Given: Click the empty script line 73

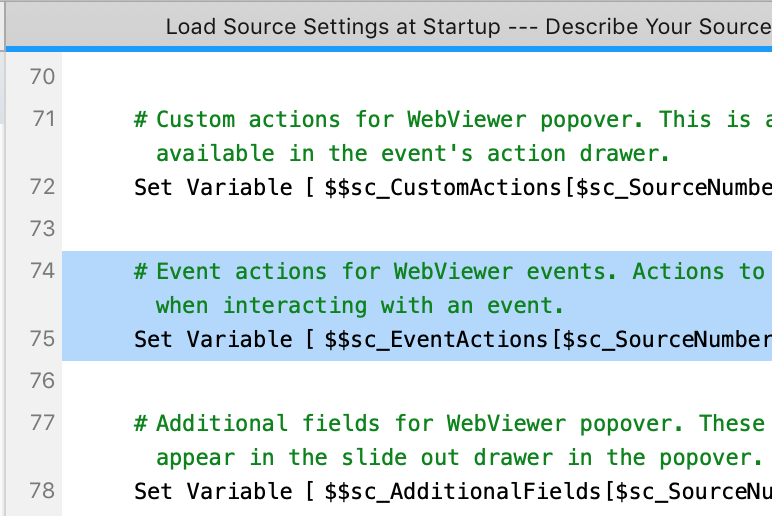Looking at the screenshot, I should point(417,229).
